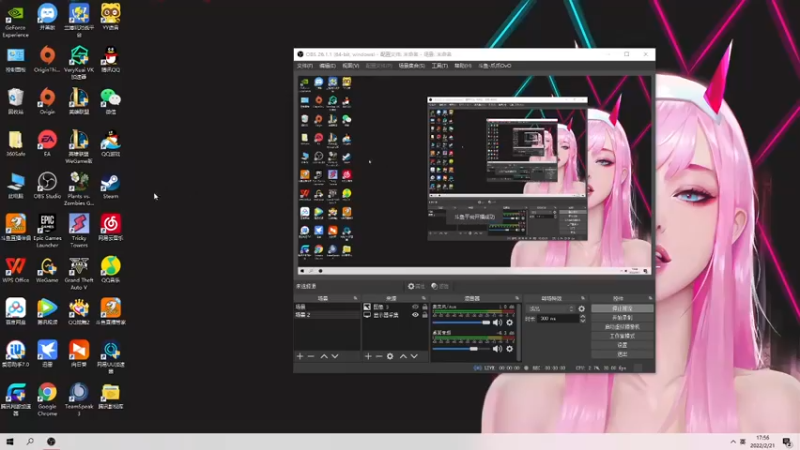Open source properties gear below sources list
The width and height of the screenshot is (800, 450).
pos(390,356)
